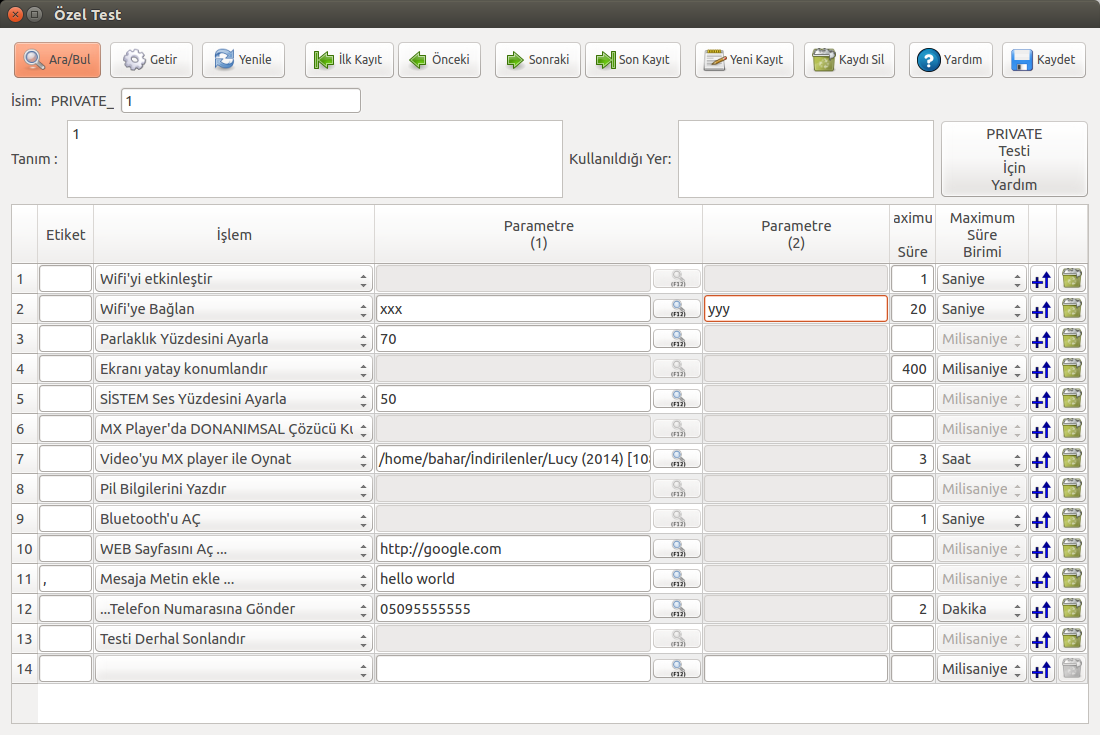1100x735 pixels.
Task: Click the Parametre 2 field containing yyy
Action: tap(796, 309)
